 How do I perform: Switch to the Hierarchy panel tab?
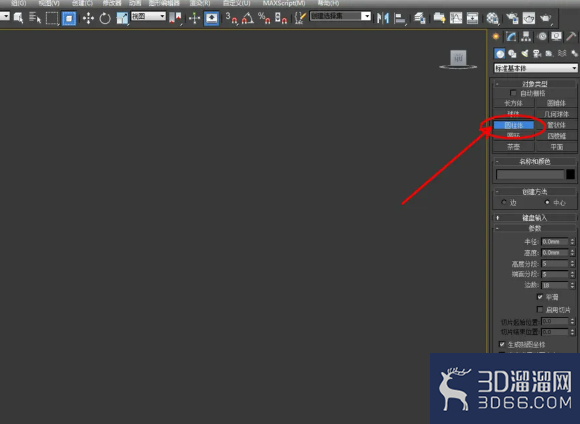click(x=526, y=36)
